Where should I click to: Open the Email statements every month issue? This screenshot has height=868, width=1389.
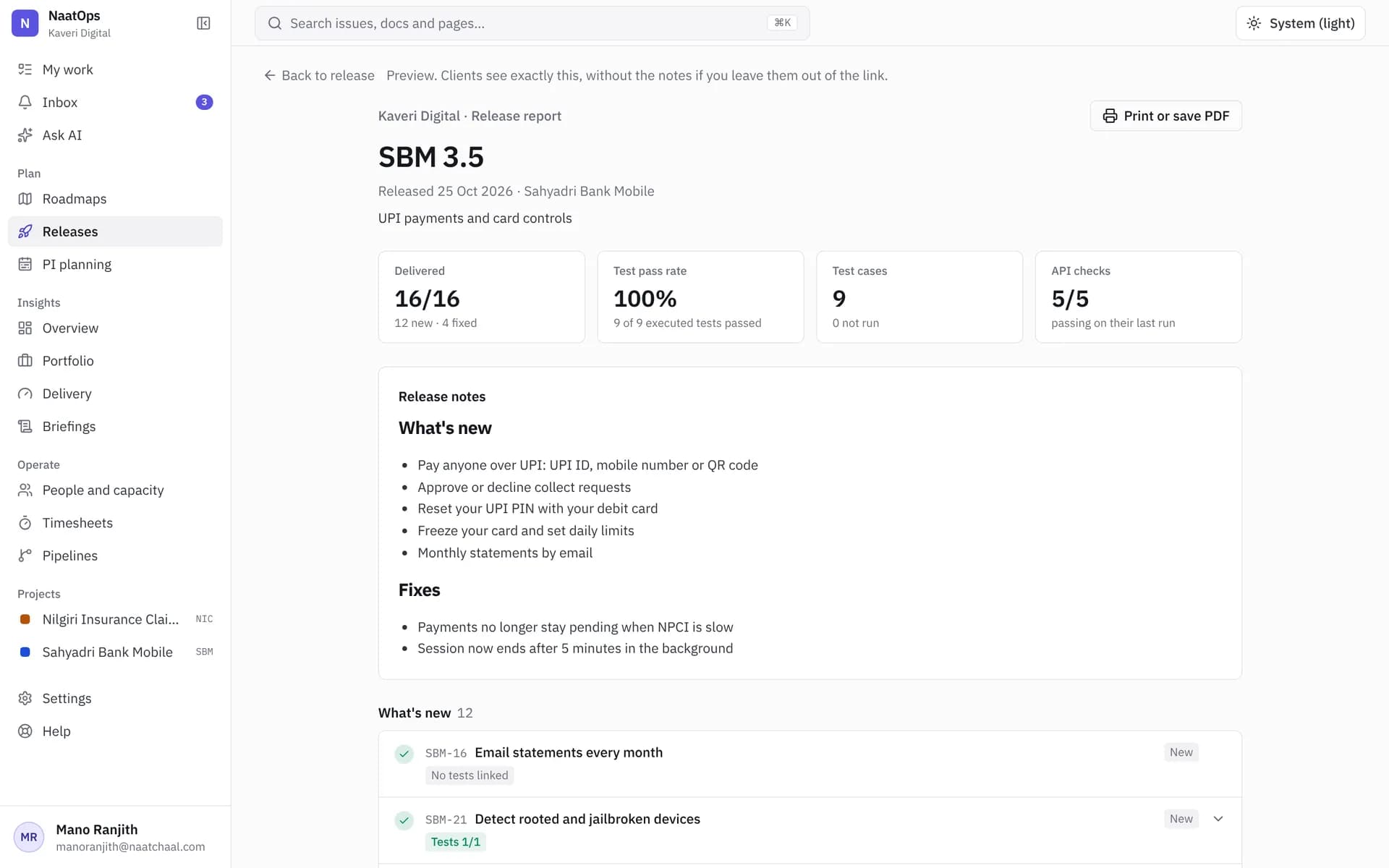pyautogui.click(x=568, y=752)
